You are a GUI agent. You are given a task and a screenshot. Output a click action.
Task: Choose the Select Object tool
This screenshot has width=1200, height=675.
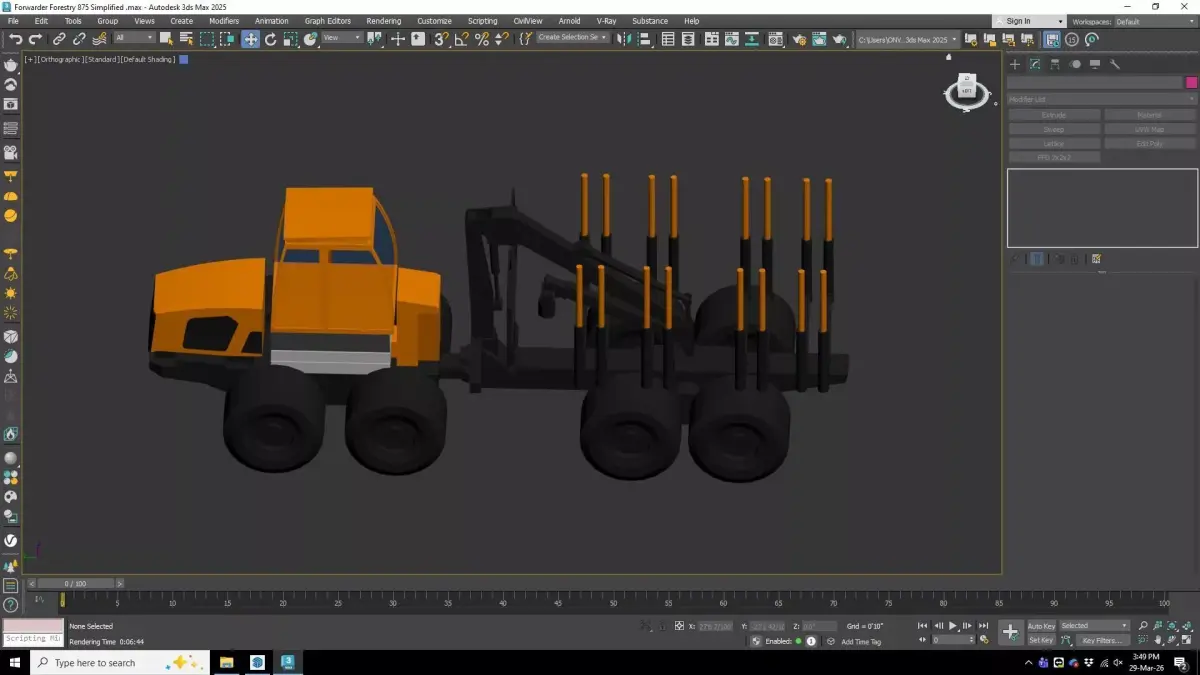pyautogui.click(x=166, y=39)
